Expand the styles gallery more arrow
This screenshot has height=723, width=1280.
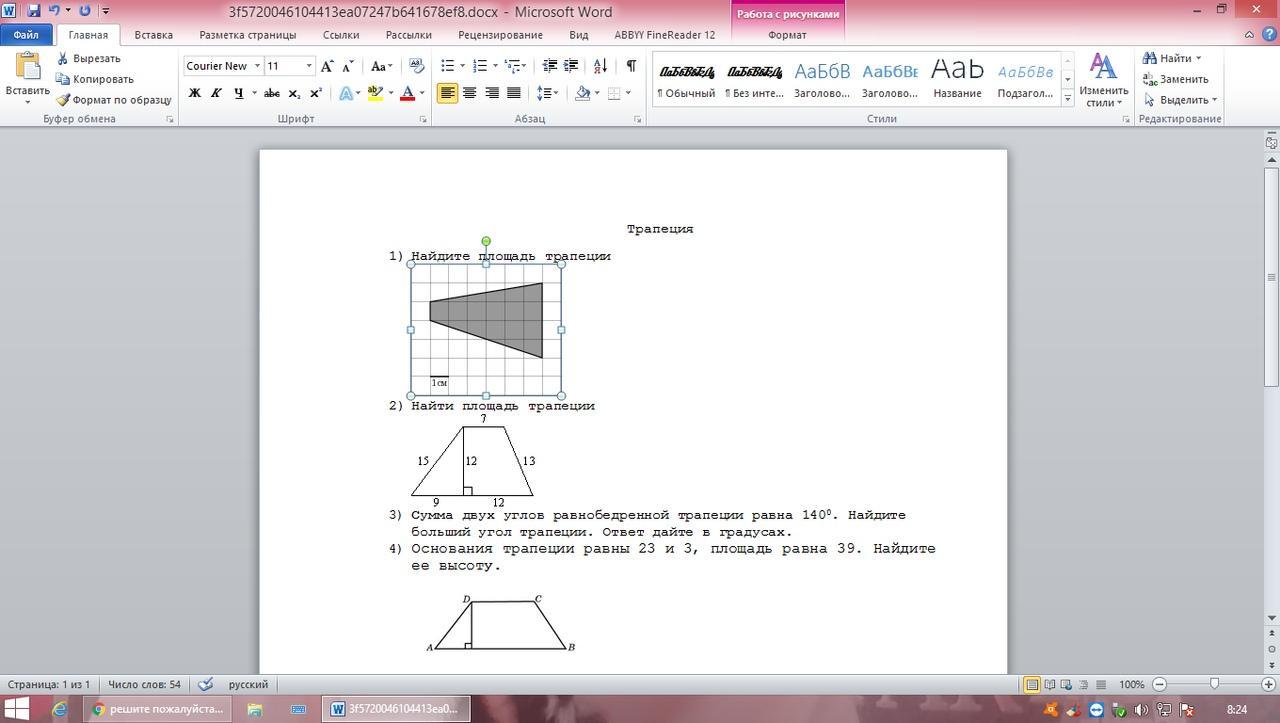point(1067,98)
